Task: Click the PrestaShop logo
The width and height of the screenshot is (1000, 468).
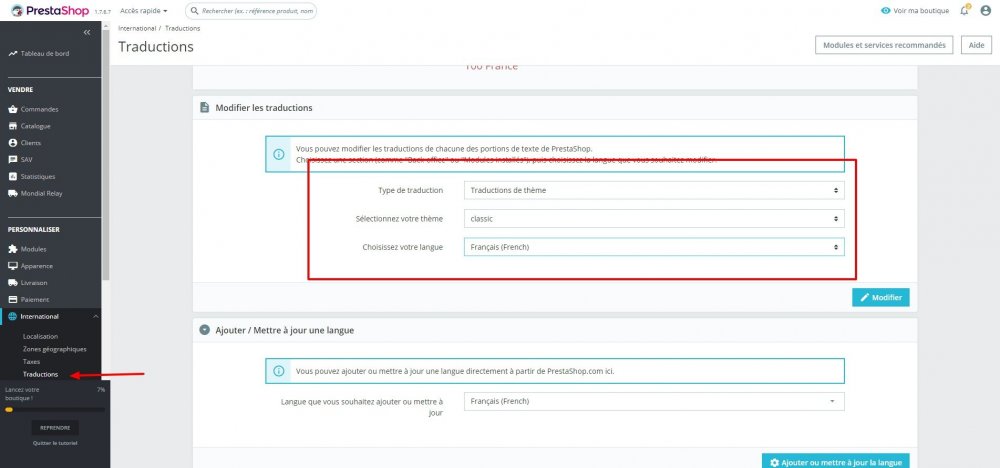Action: tap(50, 11)
